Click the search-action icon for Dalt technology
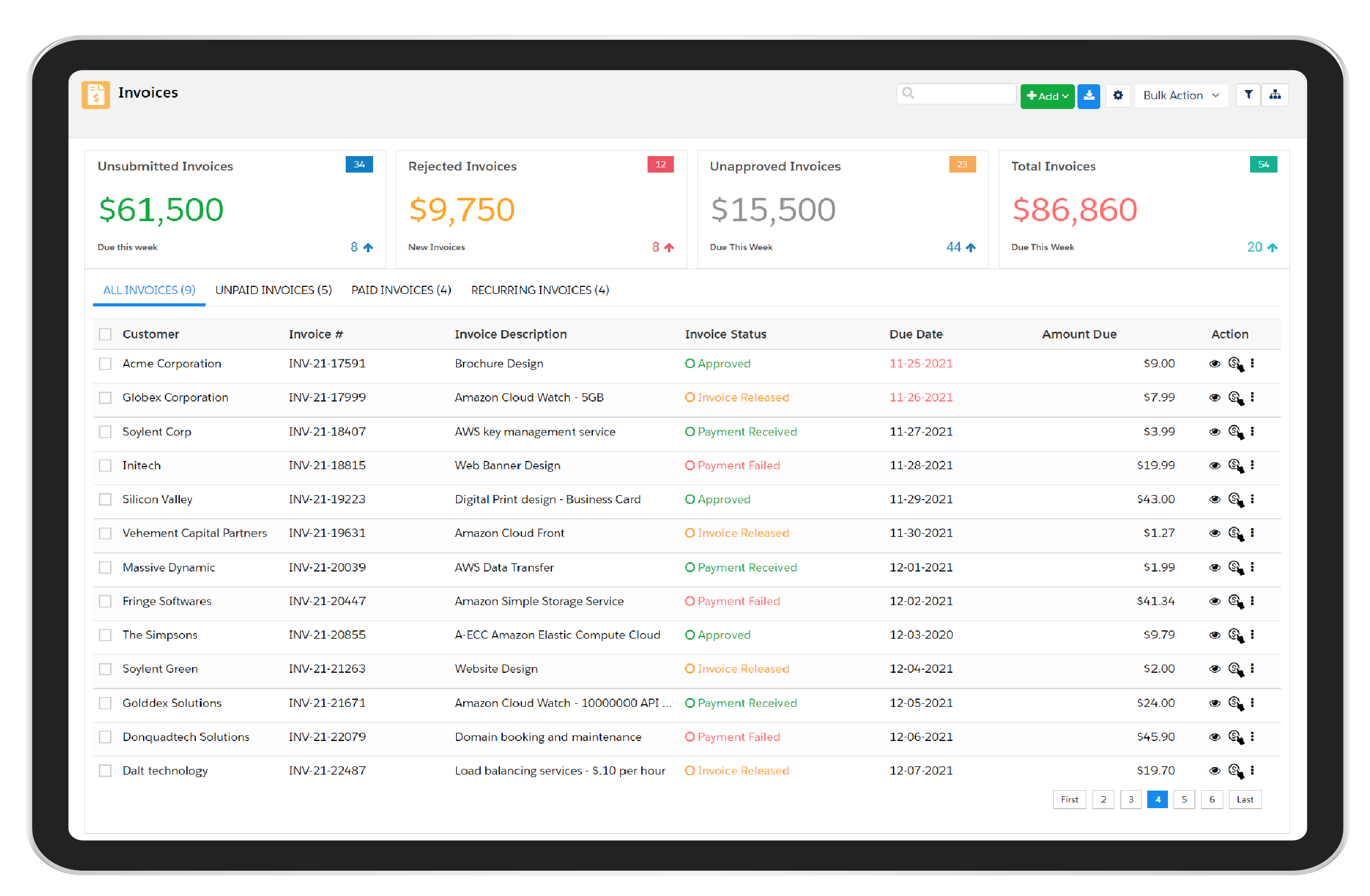The image size is (1370, 896). tap(1236, 771)
